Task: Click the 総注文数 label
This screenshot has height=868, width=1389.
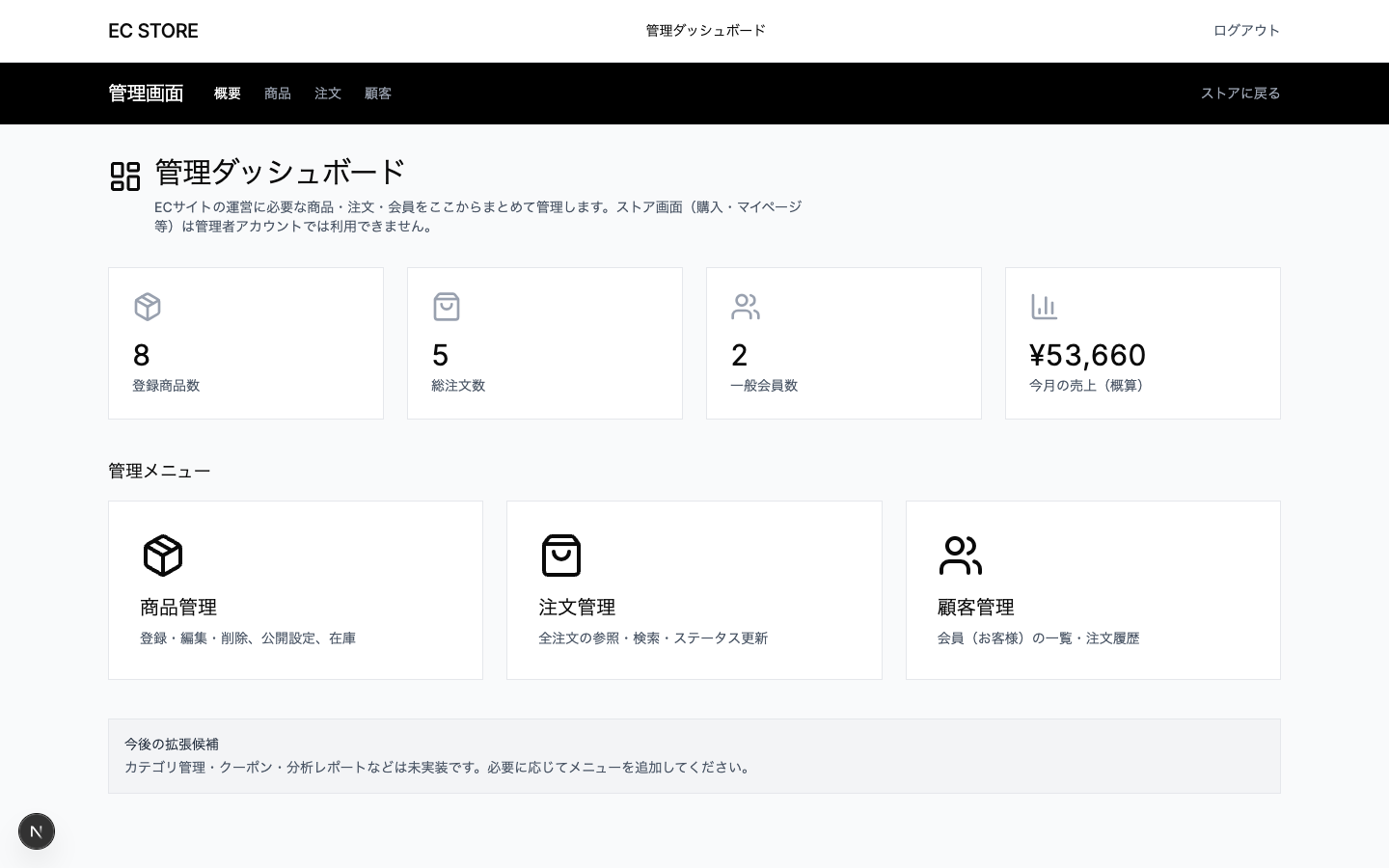Action: [x=458, y=386]
